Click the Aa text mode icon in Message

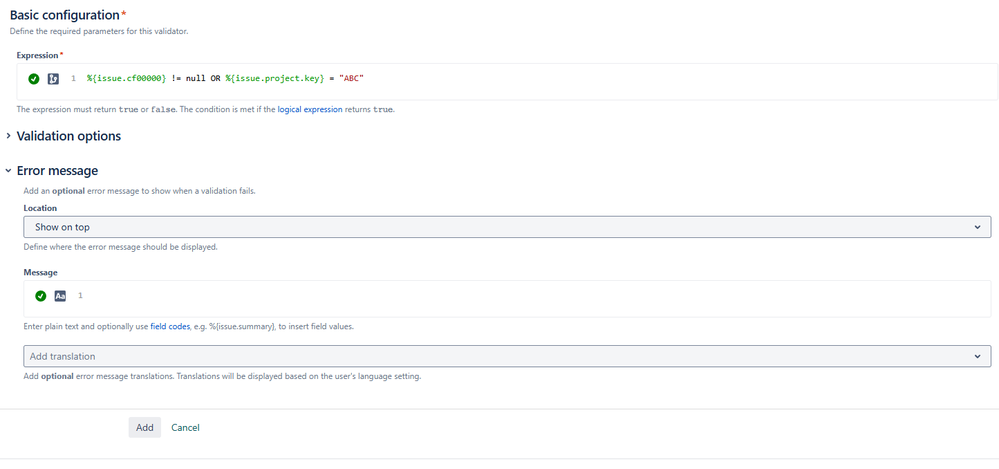coord(61,296)
